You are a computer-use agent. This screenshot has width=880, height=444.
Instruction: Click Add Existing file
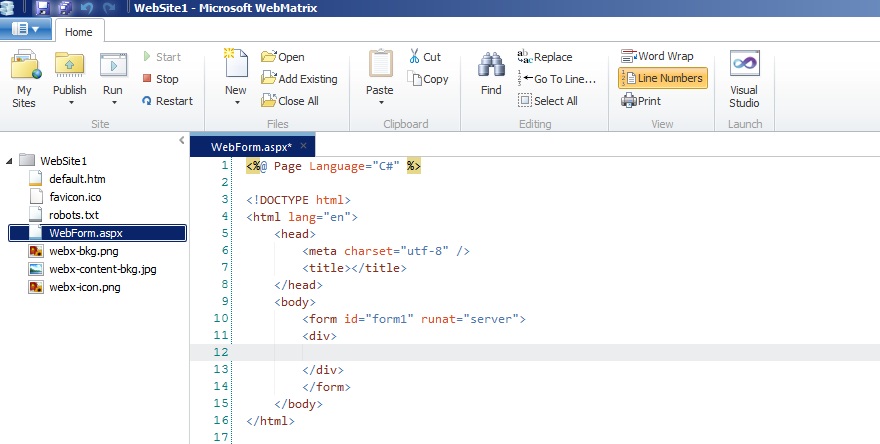tap(299, 79)
